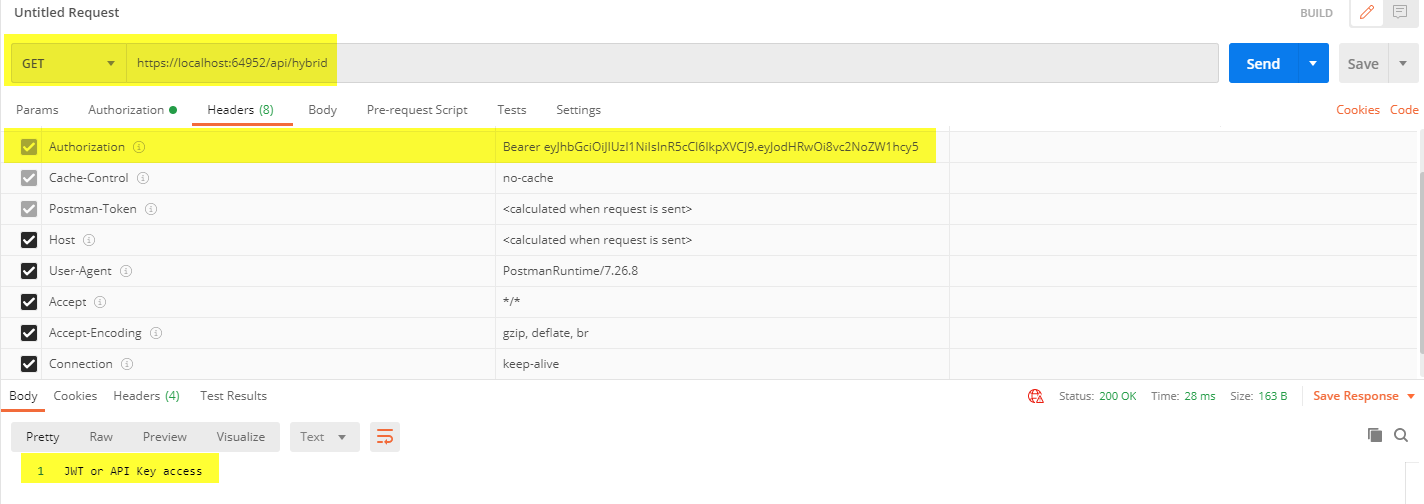Image resolution: width=1424 pixels, height=504 pixels.
Task: Uncheck the Authorization header checkbox
Action: click(29, 147)
